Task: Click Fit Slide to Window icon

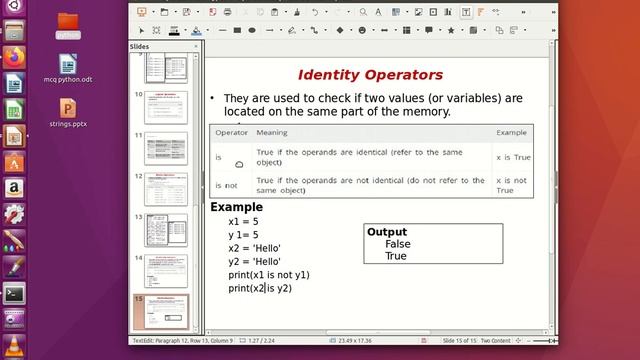Action: (518, 340)
